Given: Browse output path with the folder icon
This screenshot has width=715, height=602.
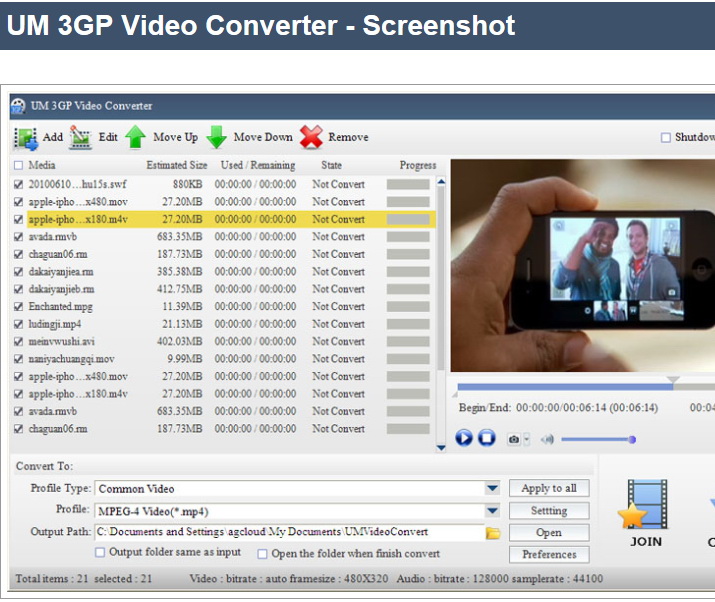Looking at the screenshot, I should [x=493, y=533].
